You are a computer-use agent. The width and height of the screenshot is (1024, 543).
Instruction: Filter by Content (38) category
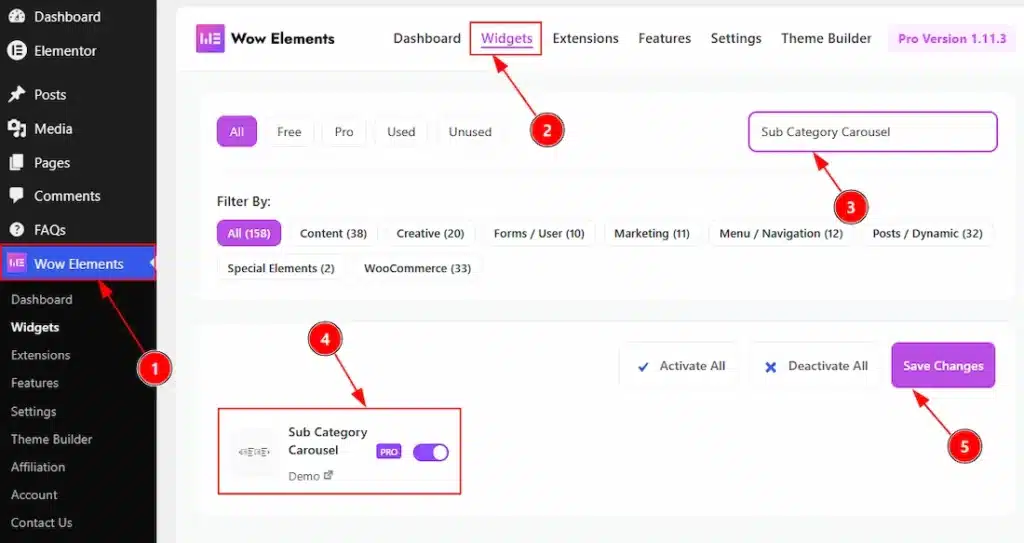click(x=333, y=233)
